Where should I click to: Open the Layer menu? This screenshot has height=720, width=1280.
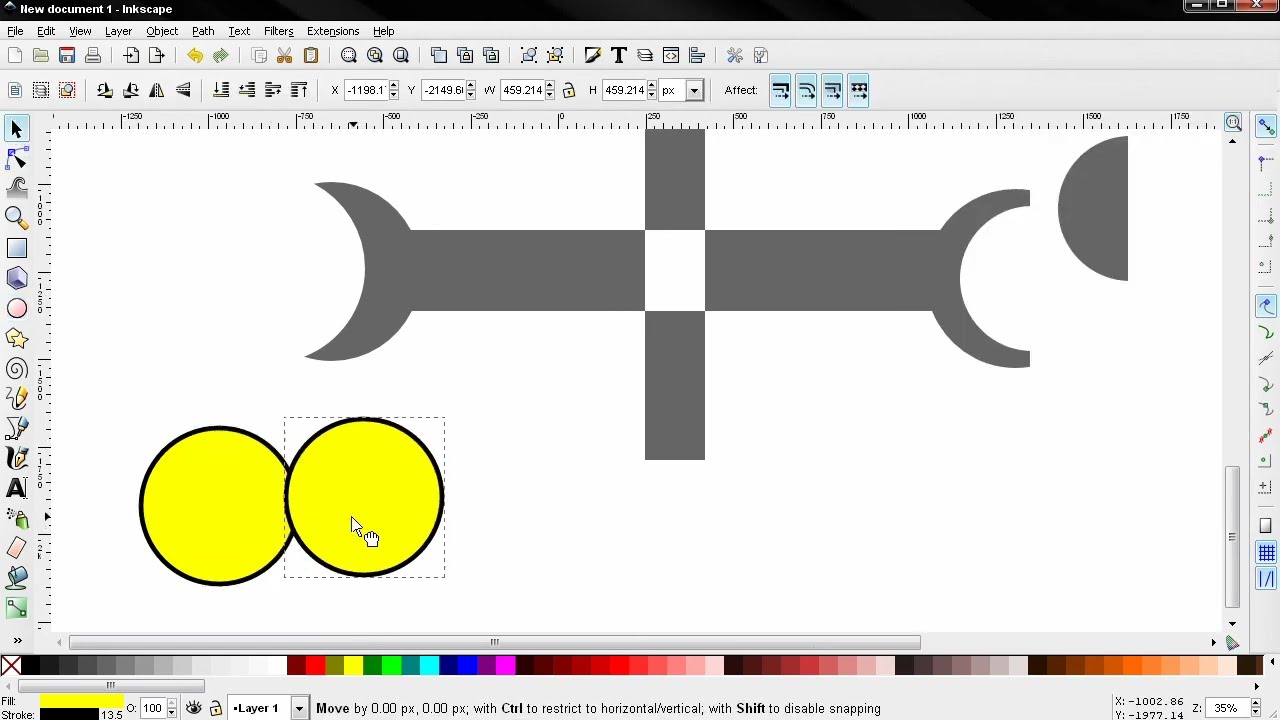click(x=118, y=31)
